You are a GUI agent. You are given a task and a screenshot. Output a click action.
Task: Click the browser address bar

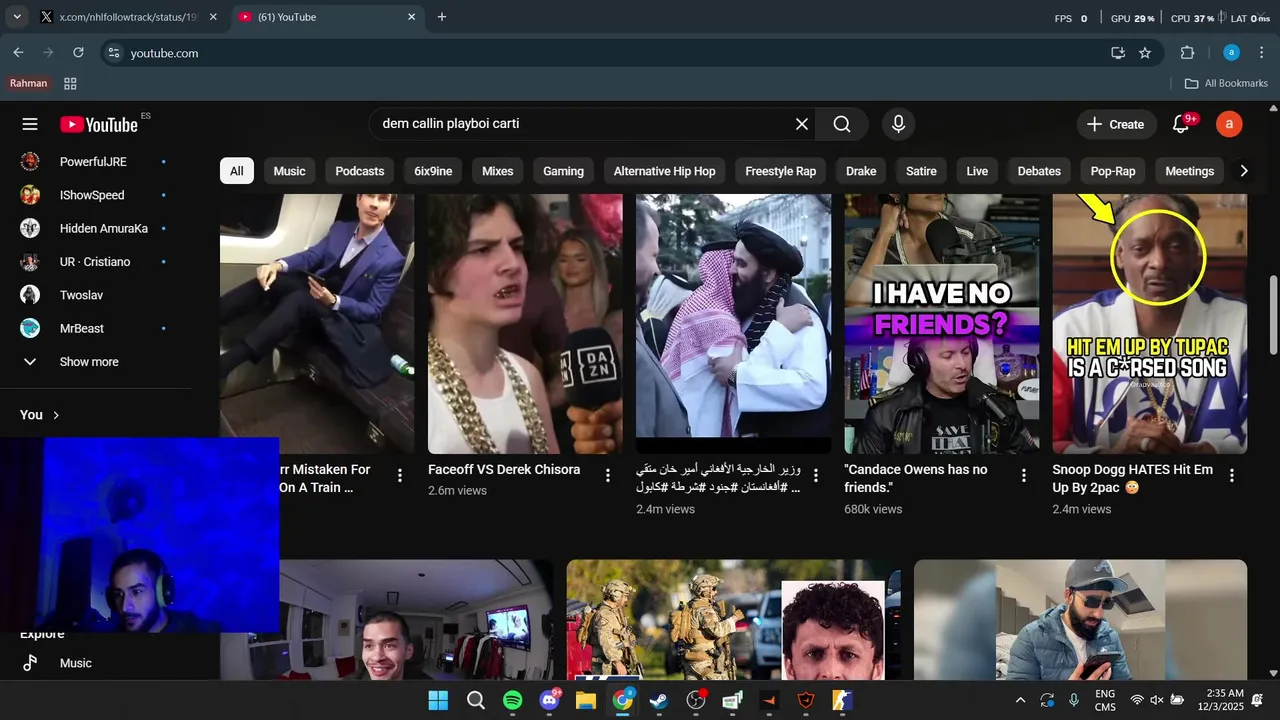[x=600, y=53]
